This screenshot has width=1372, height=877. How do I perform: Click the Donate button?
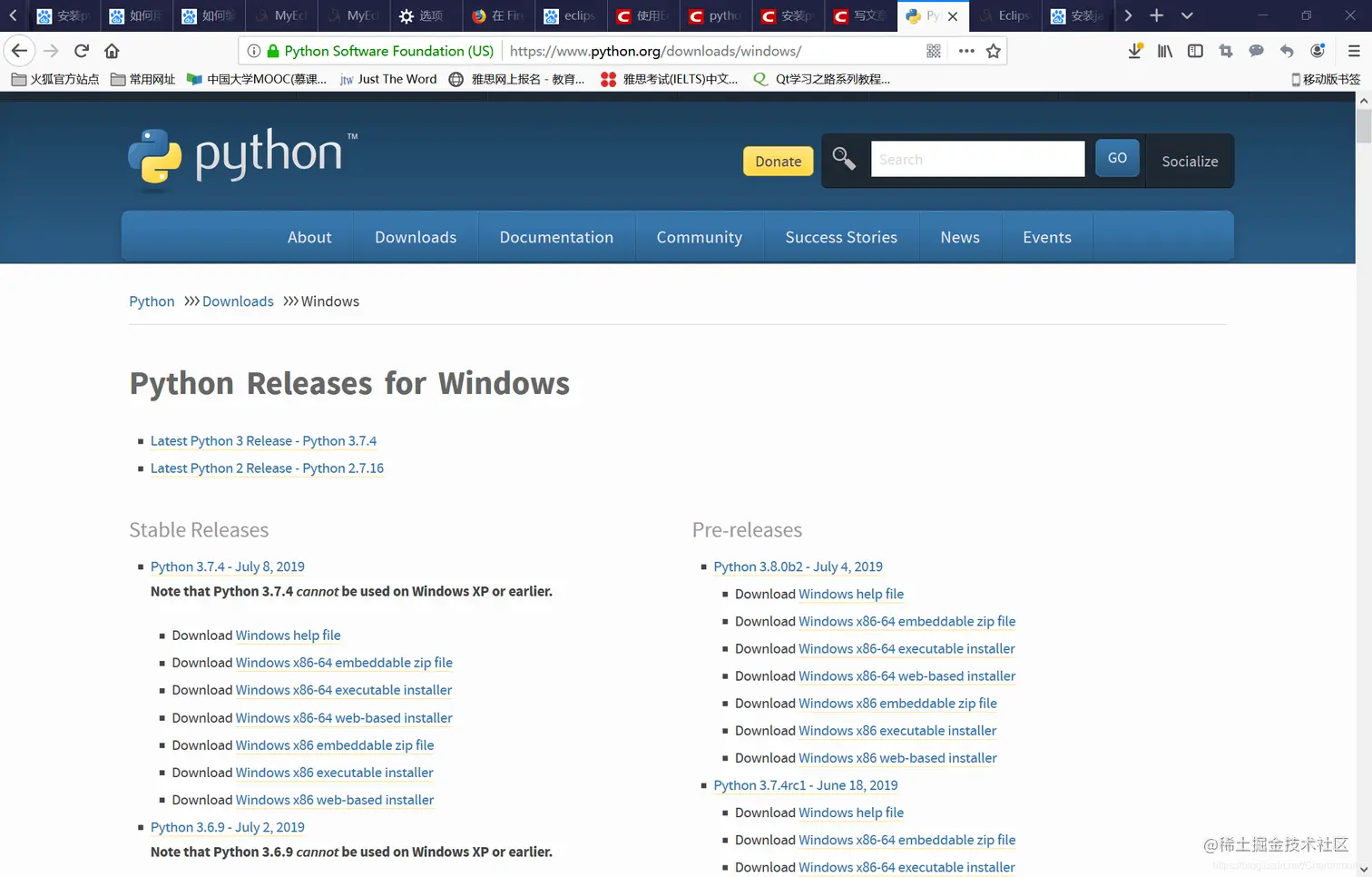tap(779, 161)
